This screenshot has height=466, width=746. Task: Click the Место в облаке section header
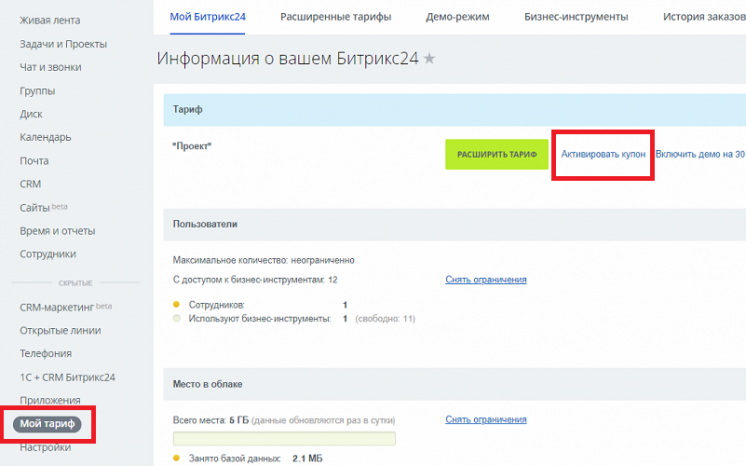(x=454, y=384)
